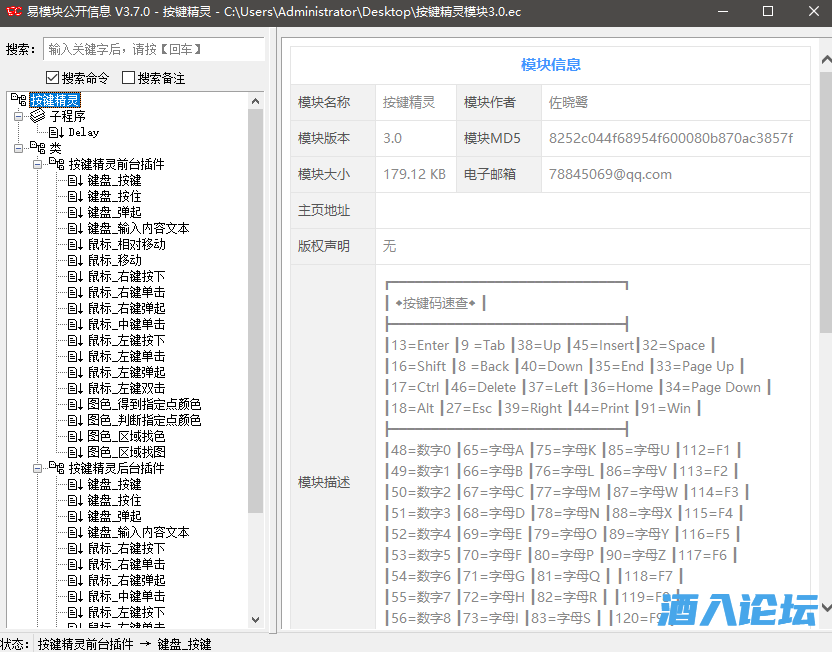Collapse the 按键精灵后台插件 node

[37, 468]
